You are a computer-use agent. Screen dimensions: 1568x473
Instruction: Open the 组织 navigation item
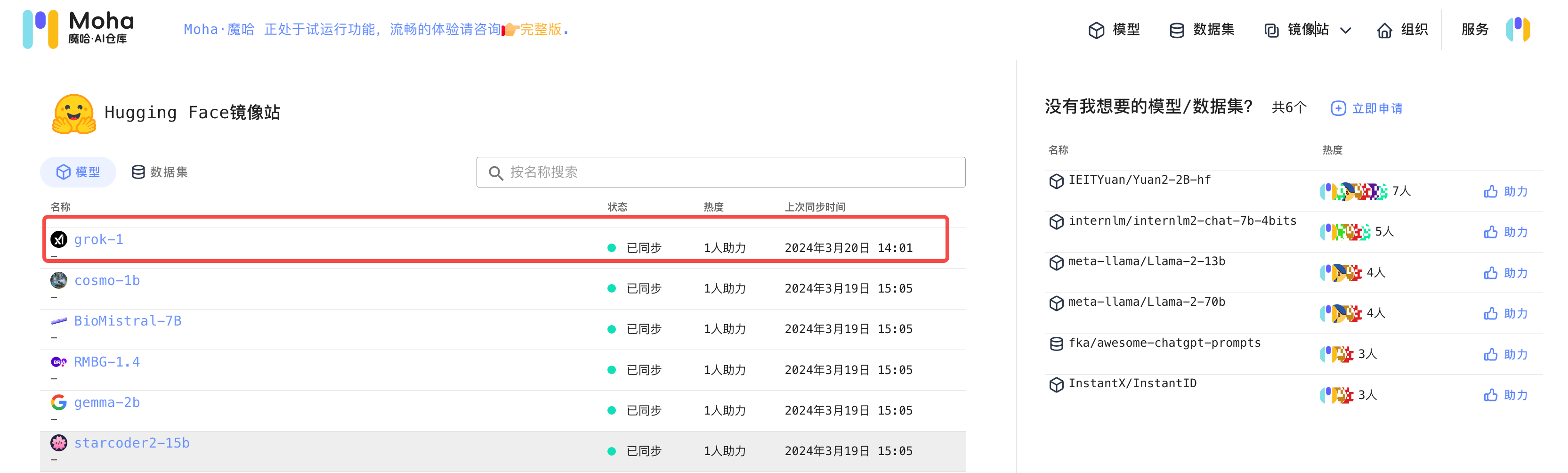[x=1402, y=30]
